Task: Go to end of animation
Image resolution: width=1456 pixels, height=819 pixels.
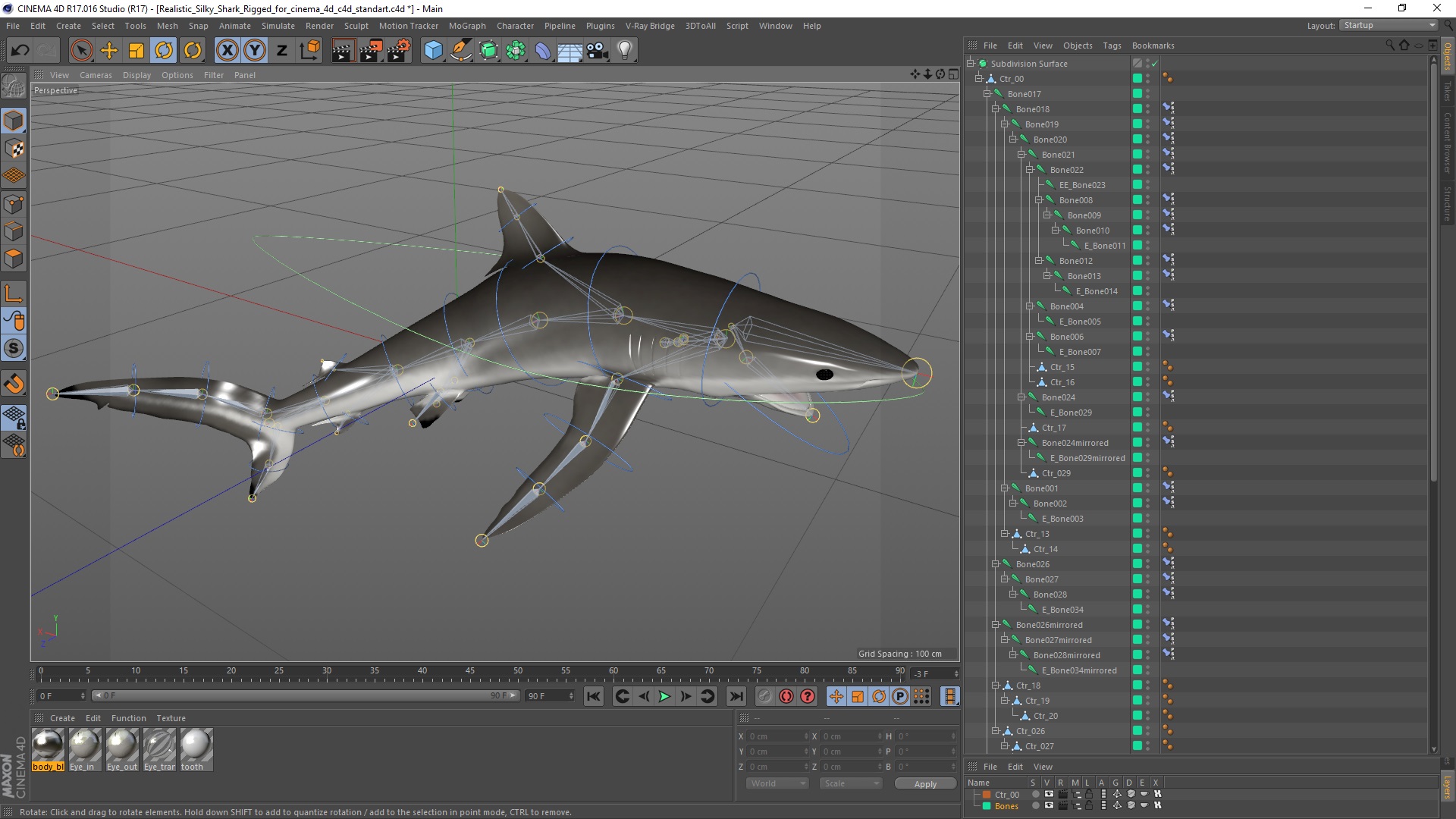Action: [736, 696]
